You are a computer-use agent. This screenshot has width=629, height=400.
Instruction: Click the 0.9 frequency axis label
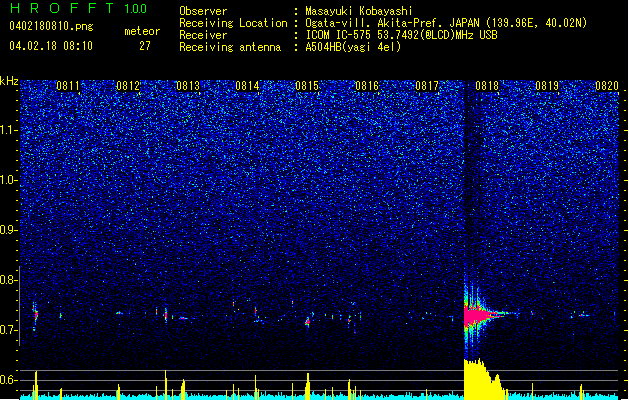[x=9, y=230]
